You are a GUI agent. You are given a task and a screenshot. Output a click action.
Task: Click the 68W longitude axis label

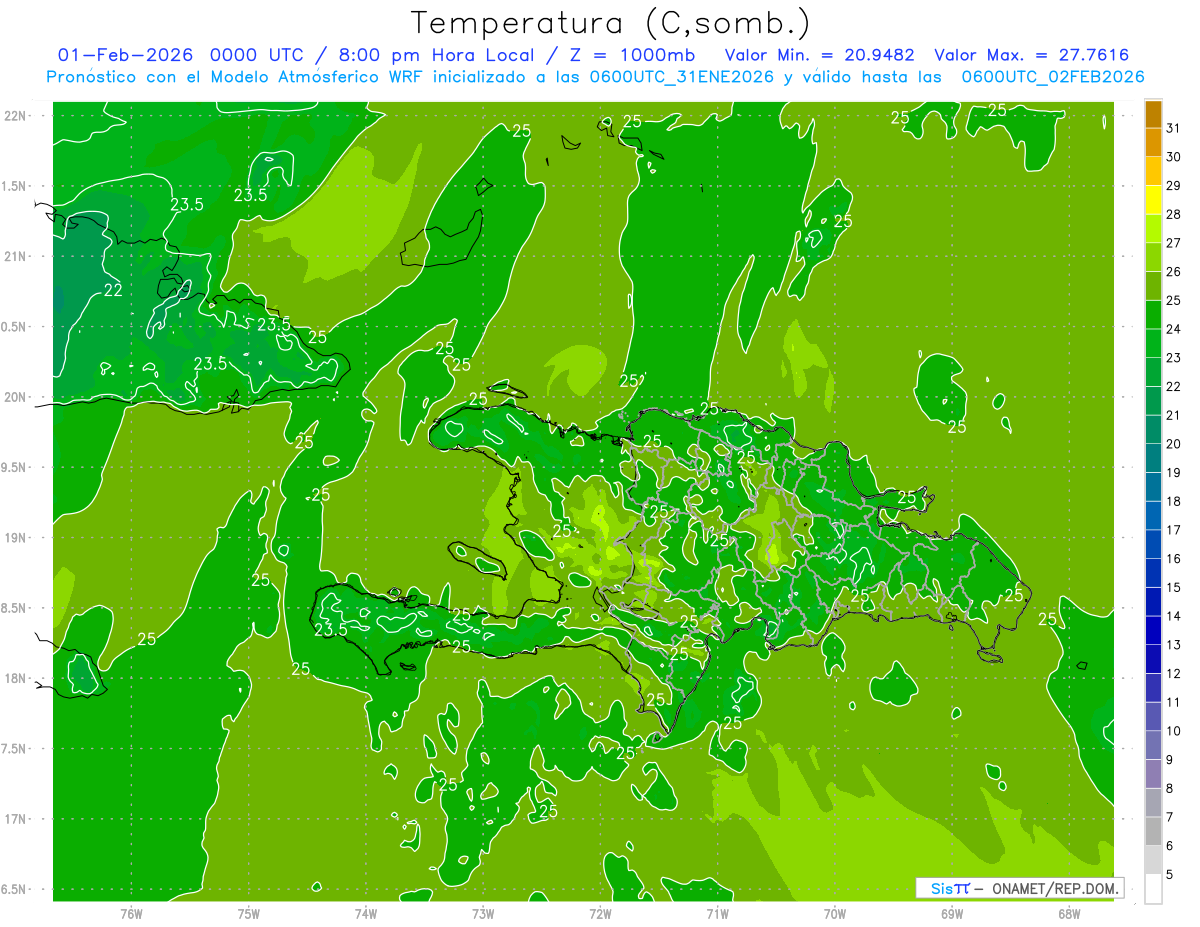[1069, 913]
